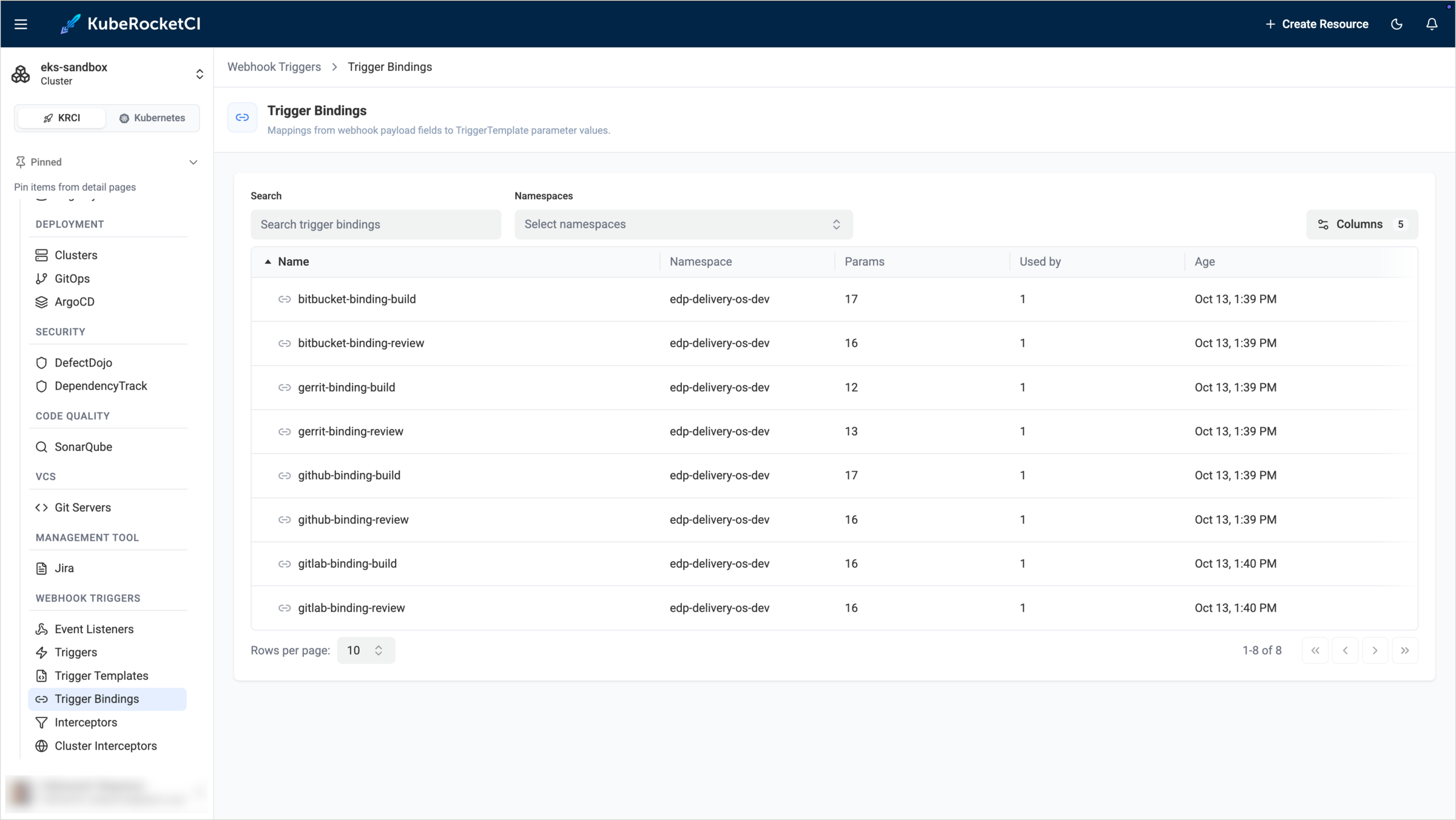Click the Cluster Interceptors globe icon
Screen dimensions: 1456x820
[41, 746]
